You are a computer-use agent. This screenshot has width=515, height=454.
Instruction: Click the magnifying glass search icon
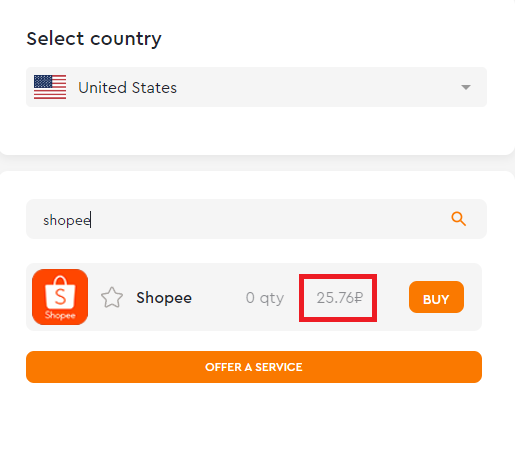[458, 219]
